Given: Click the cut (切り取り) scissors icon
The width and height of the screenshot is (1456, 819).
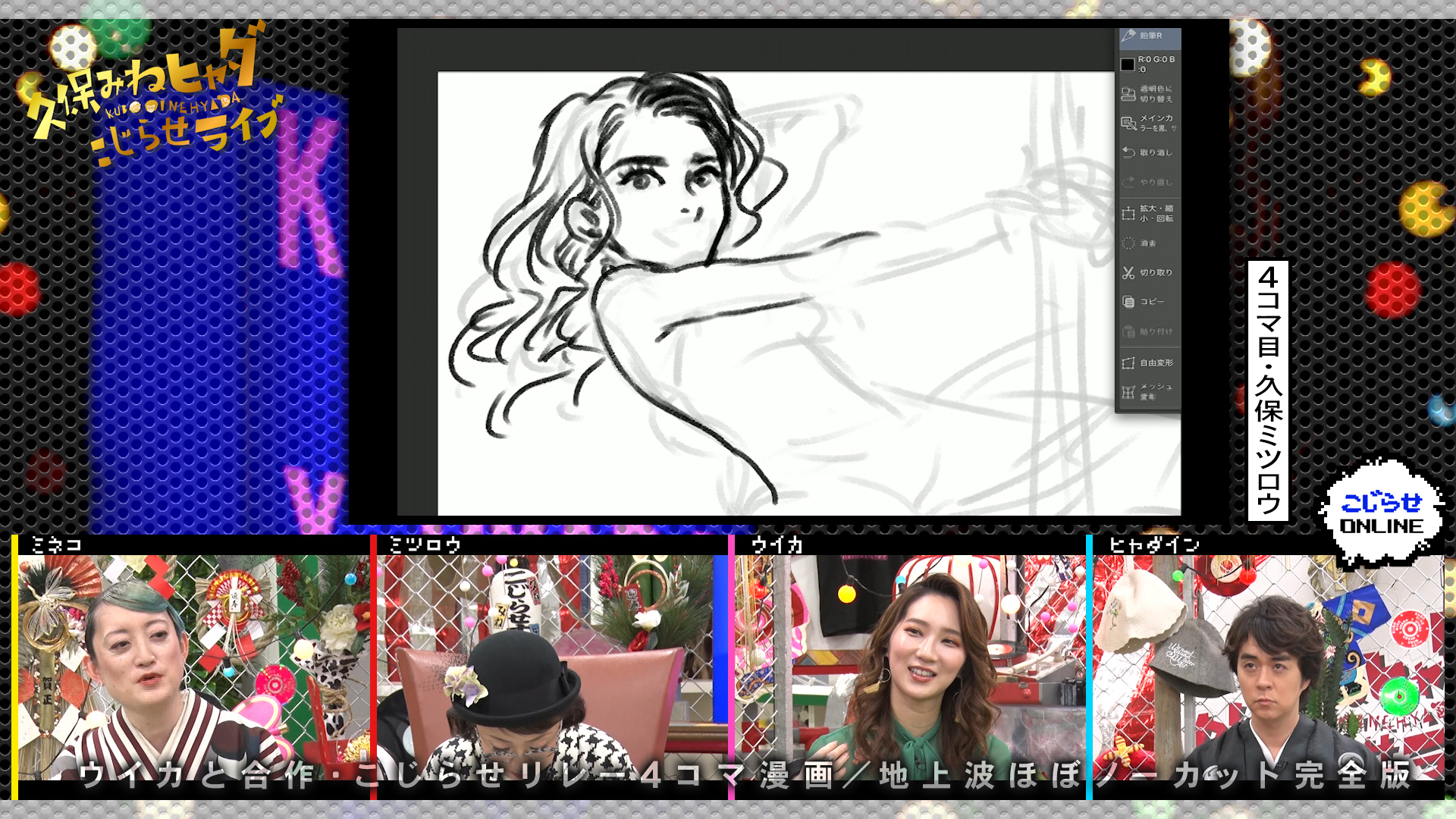Looking at the screenshot, I should [1128, 272].
